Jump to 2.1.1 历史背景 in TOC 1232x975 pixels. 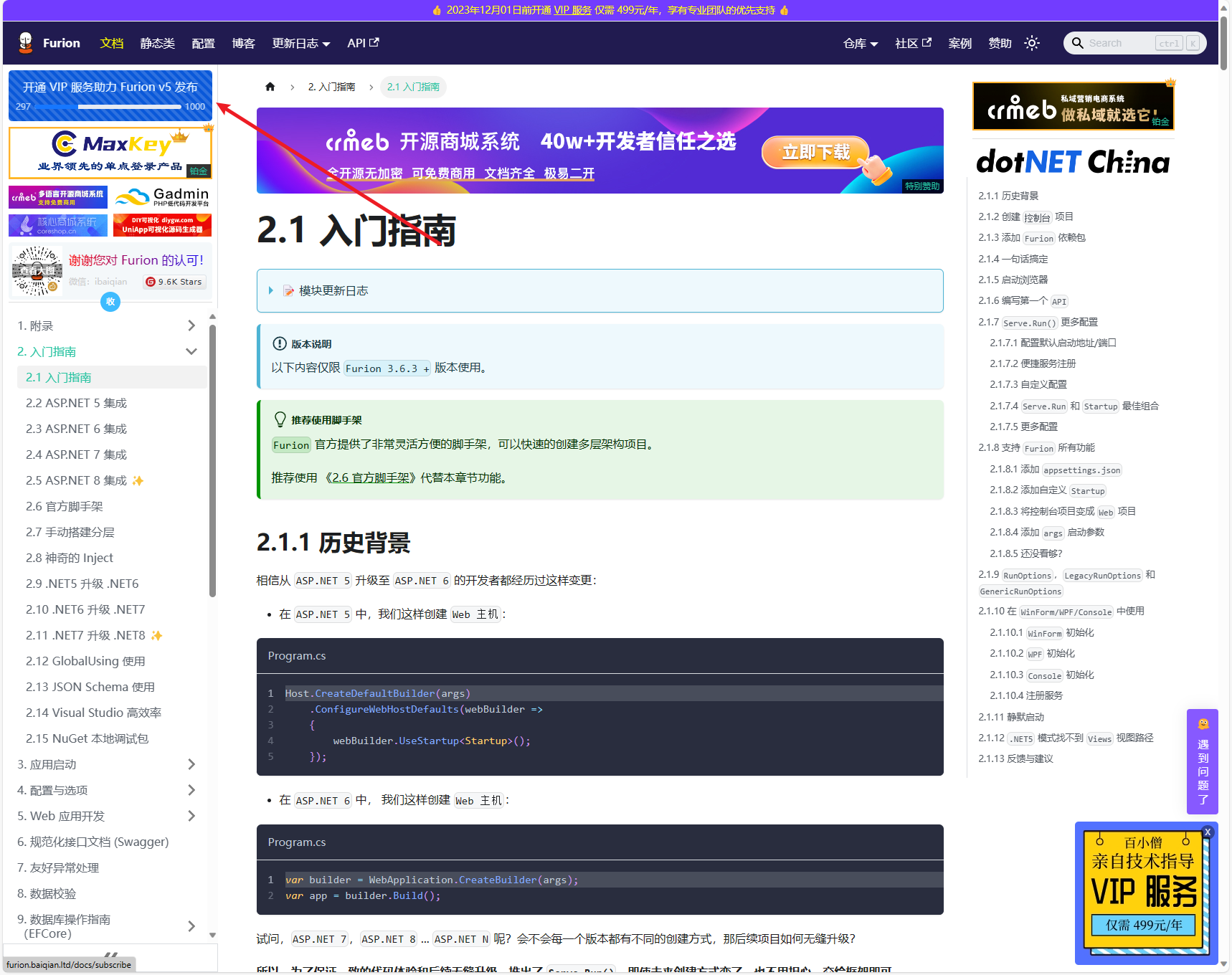pos(1008,196)
